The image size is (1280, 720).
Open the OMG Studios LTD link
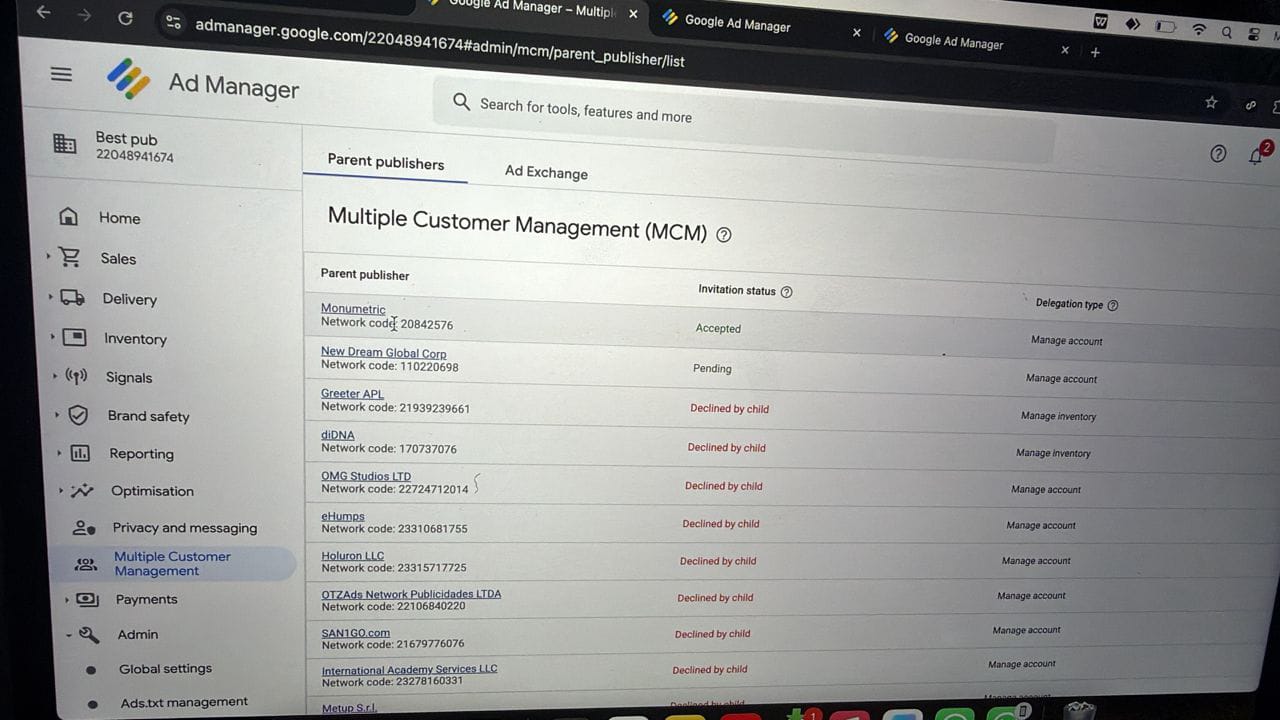tap(366, 476)
